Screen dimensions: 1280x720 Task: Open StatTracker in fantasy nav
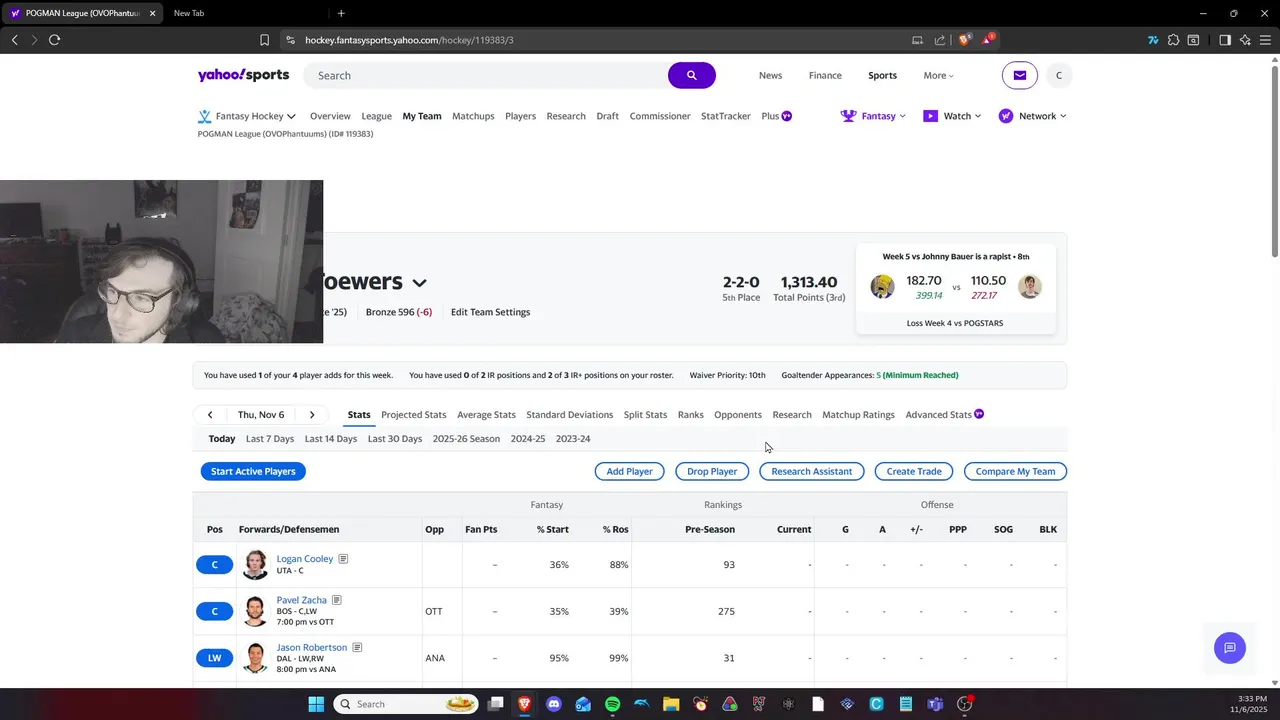(726, 116)
